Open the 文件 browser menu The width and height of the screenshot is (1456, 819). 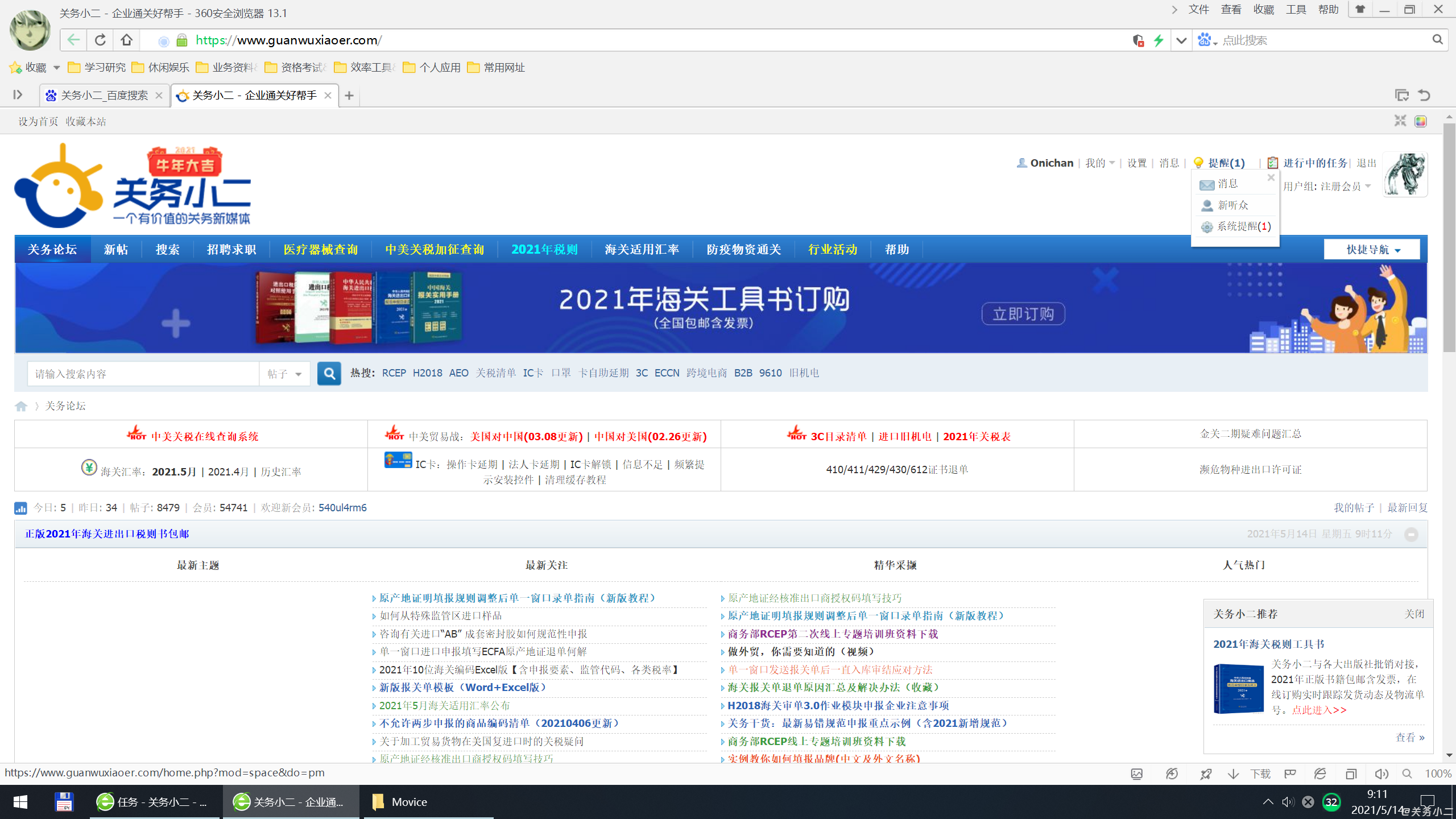click(x=1199, y=10)
